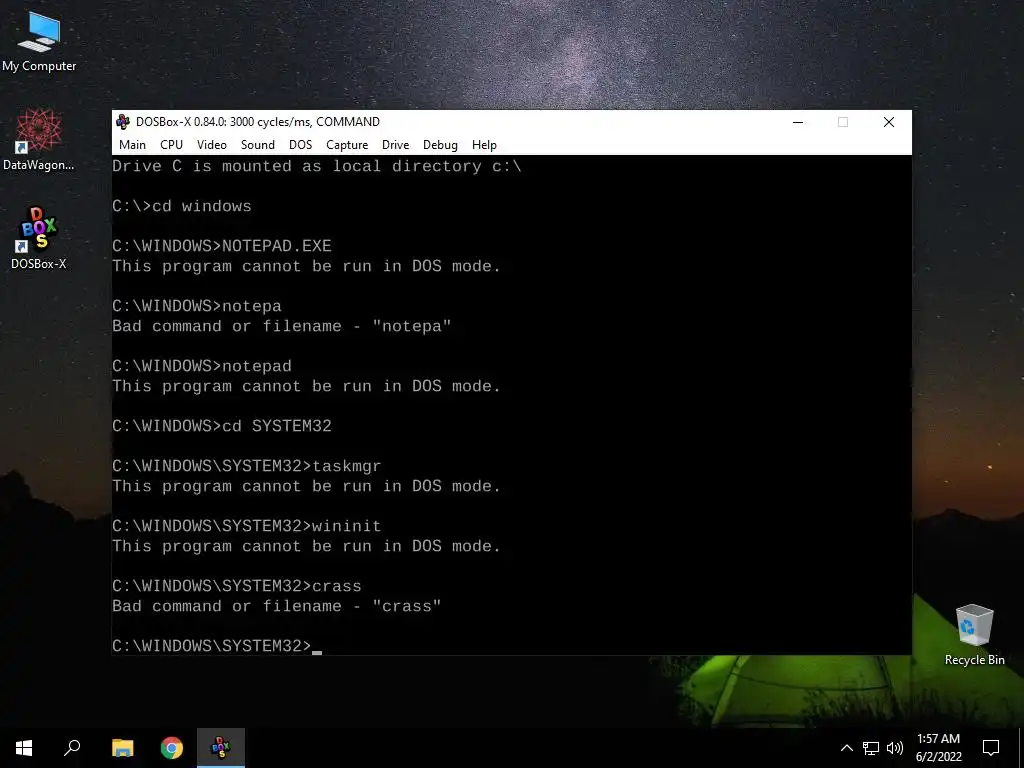Screen dimensions: 1024x768
Task: Click the final prompt with the cursor
Action: click(x=217, y=647)
